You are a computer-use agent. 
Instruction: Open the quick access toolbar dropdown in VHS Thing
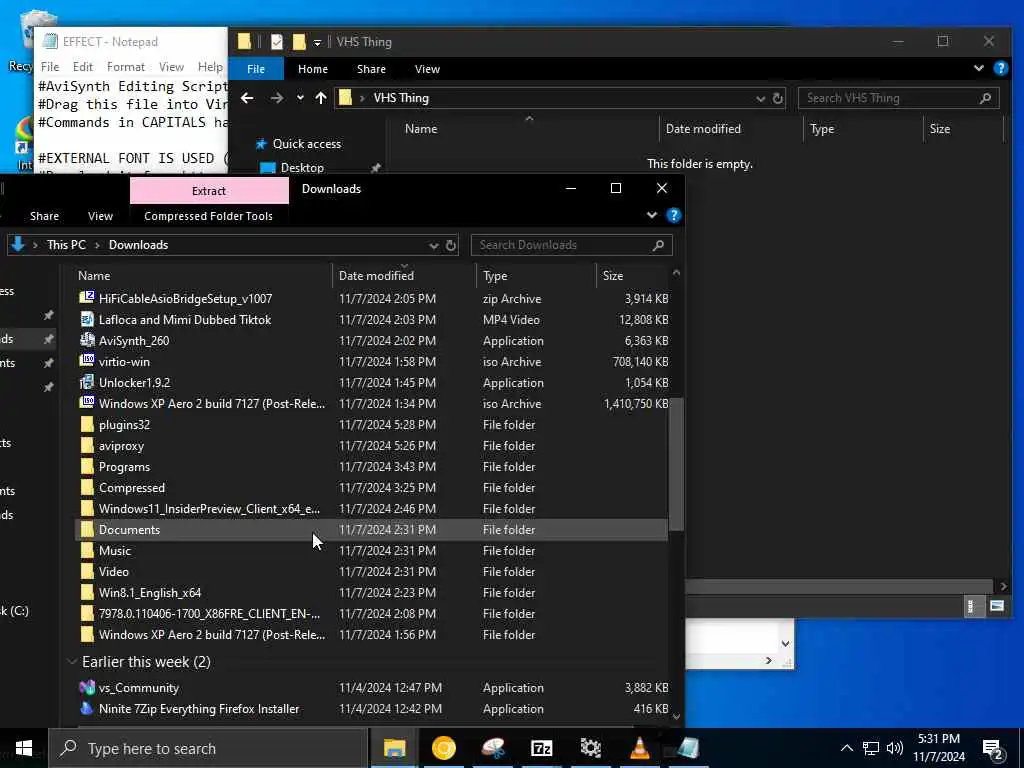pyautogui.click(x=317, y=42)
